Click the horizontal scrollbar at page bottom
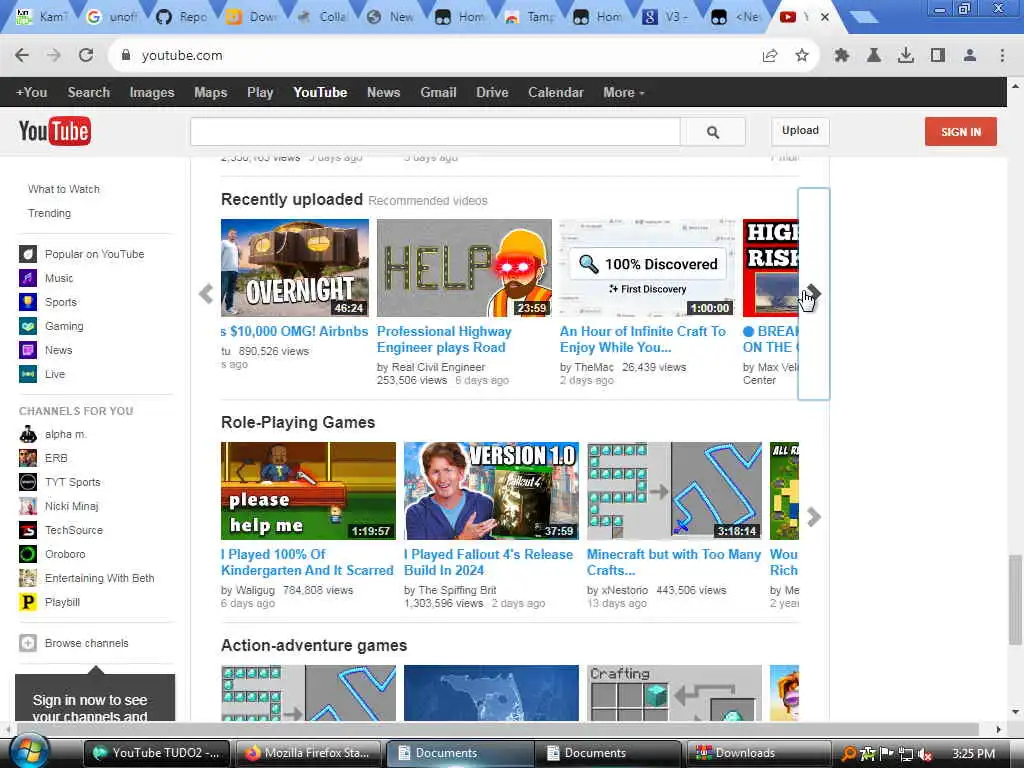1024x768 pixels. tap(496, 729)
